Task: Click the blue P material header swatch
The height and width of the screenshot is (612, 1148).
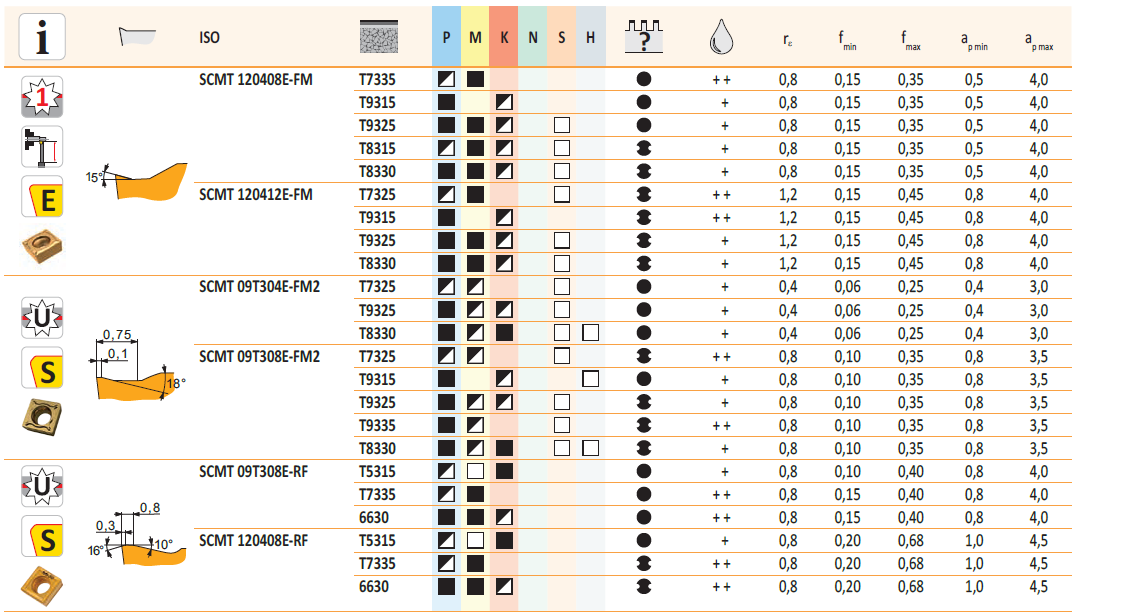Action: pyautogui.click(x=446, y=38)
